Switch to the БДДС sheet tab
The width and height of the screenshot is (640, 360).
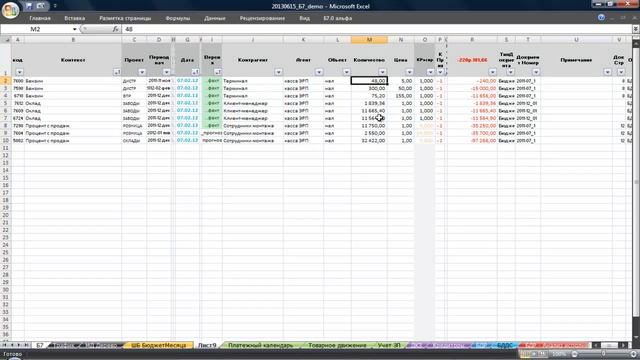tap(505, 345)
